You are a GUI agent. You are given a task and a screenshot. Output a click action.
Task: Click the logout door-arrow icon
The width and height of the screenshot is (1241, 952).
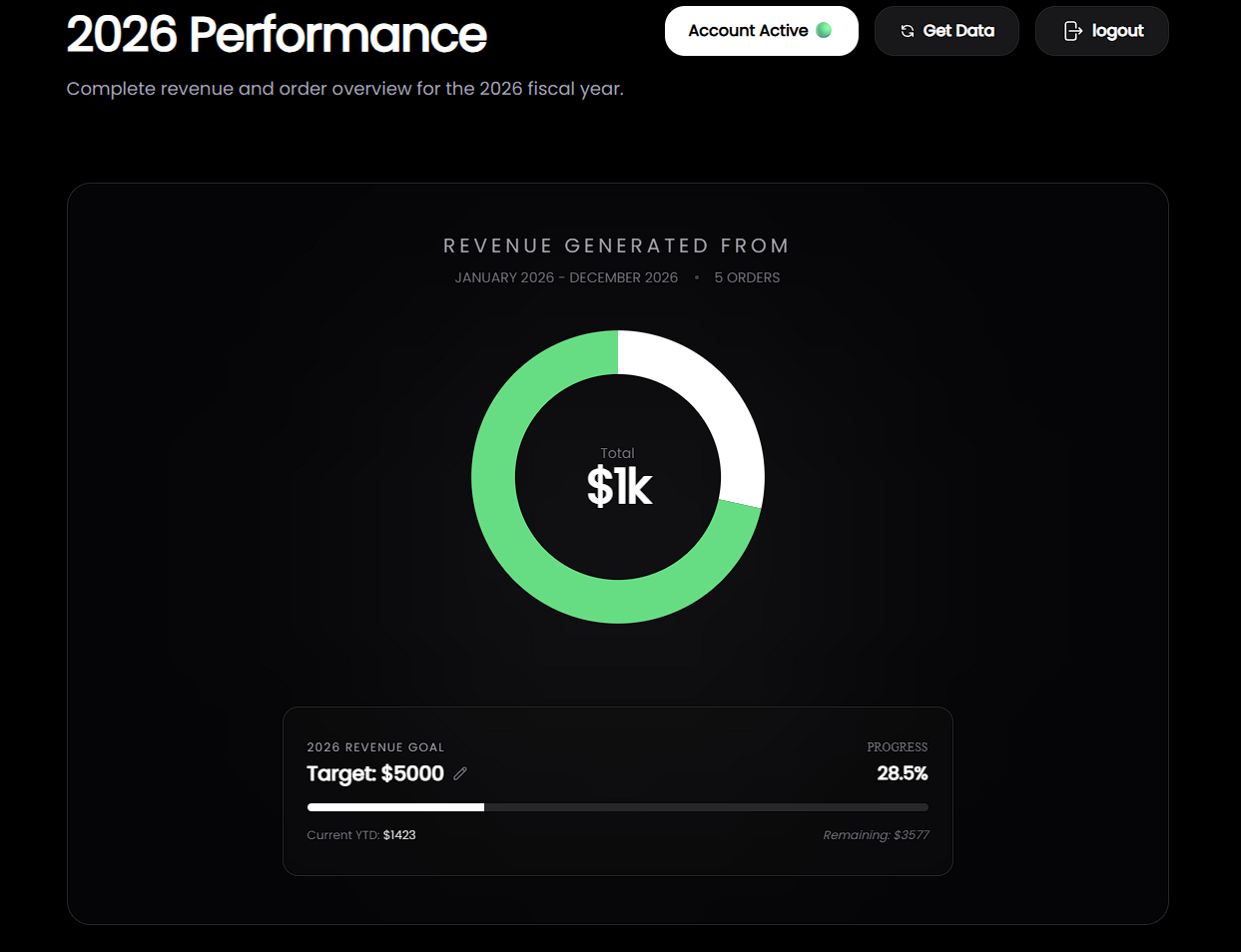tap(1072, 31)
